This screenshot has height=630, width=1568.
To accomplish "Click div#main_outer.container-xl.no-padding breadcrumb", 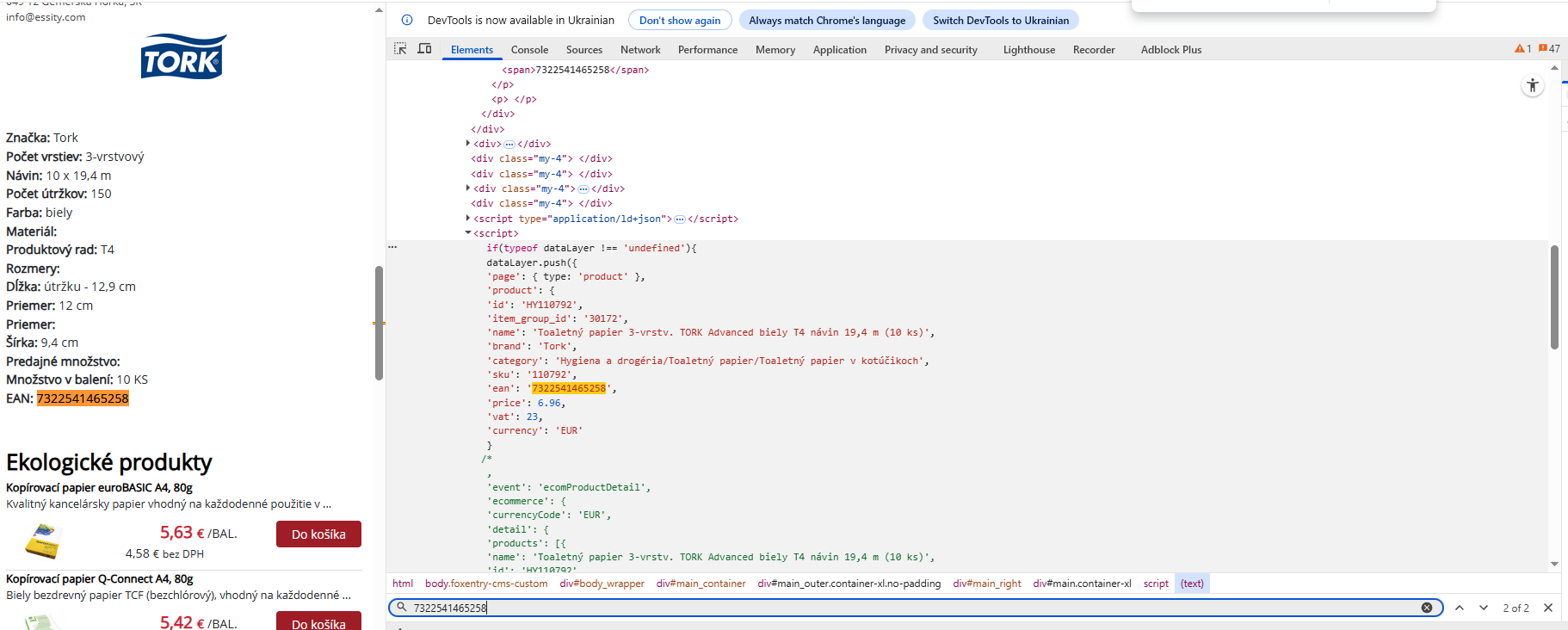I will [x=849, y=584].
